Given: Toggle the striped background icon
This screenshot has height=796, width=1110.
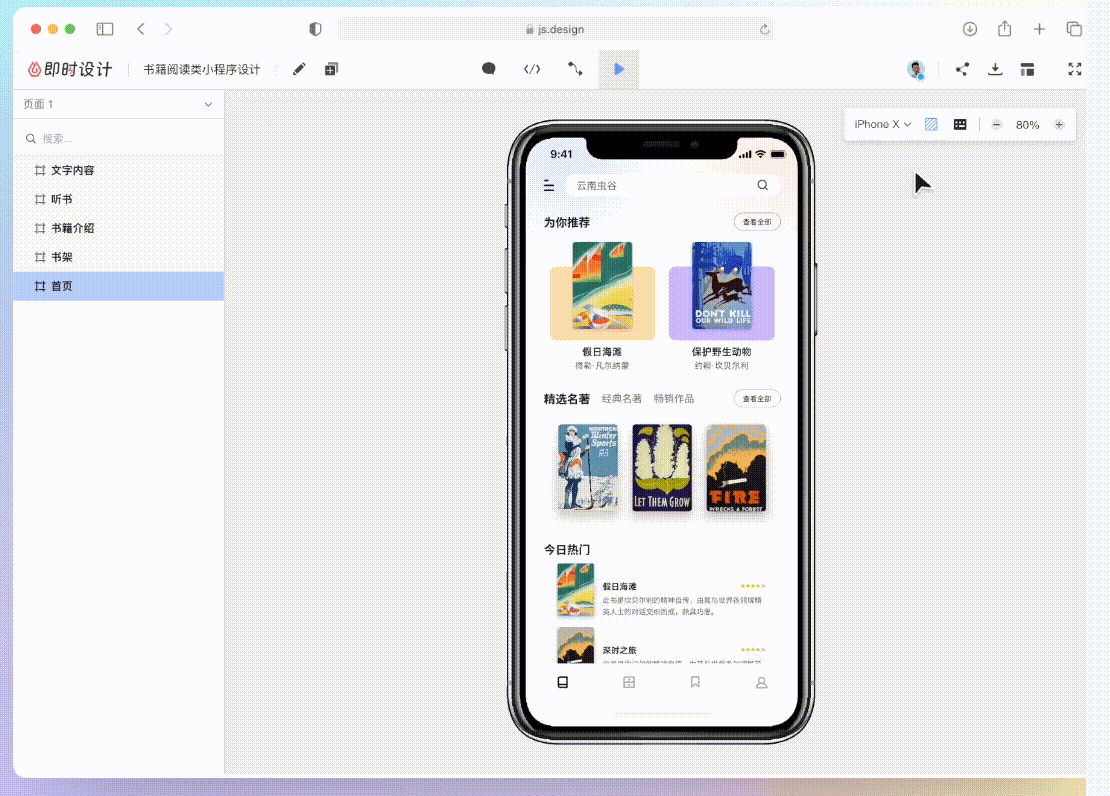Looking at the screenshot, I should click(x=931, y=125).
